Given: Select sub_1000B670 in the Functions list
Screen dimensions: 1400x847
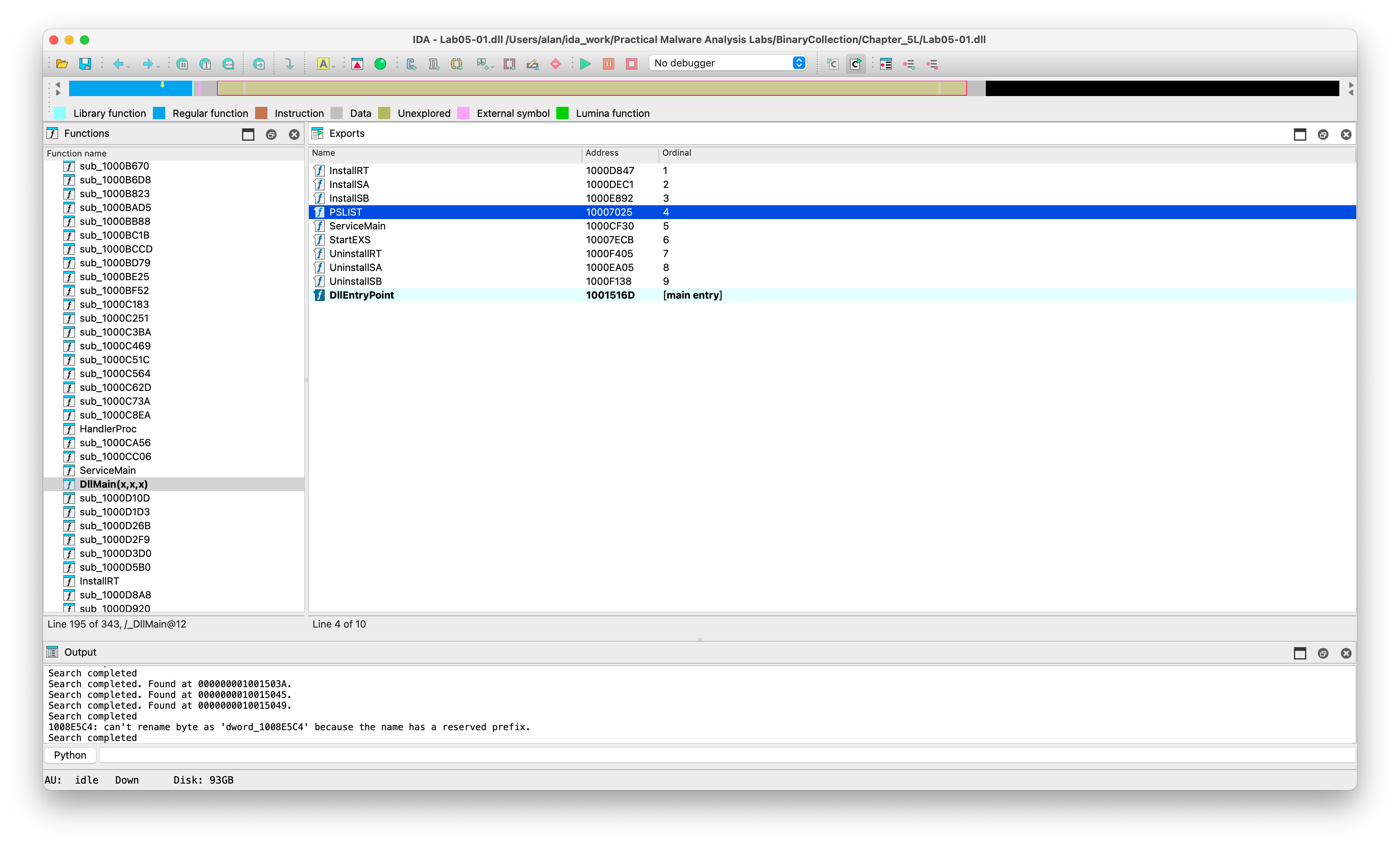Looking at the screenshot, I should tap(174, 166).
